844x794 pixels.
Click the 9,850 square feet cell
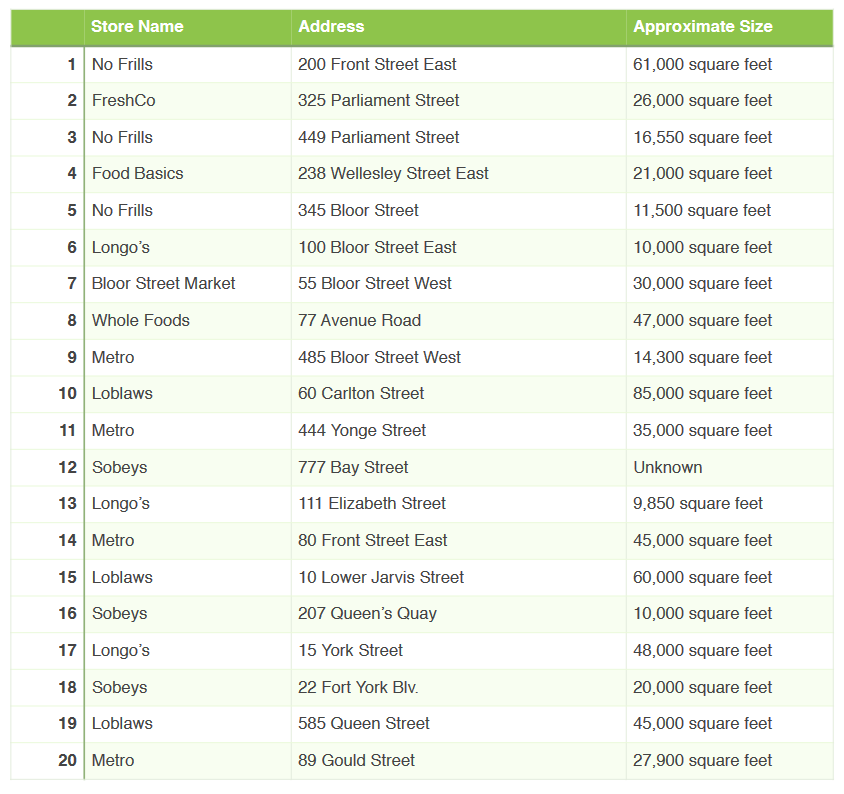tap(698, 504)
